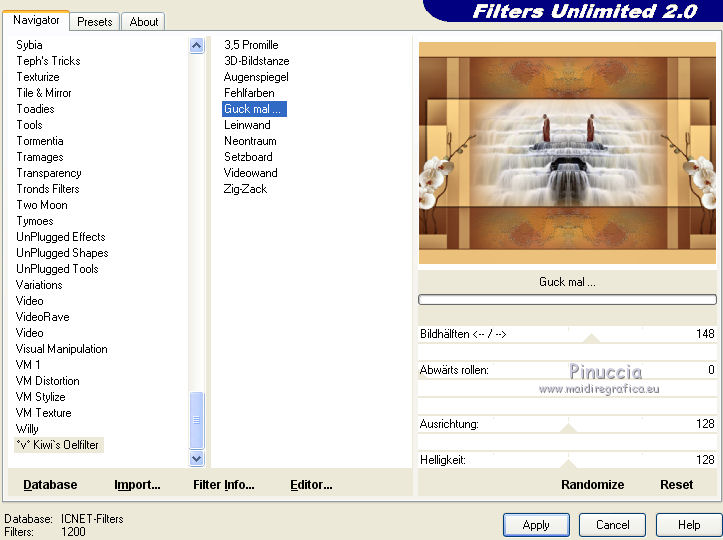Screen dimensions: 723x540
Task: Choose the Leinwand filter
Action: pos(247,125)
